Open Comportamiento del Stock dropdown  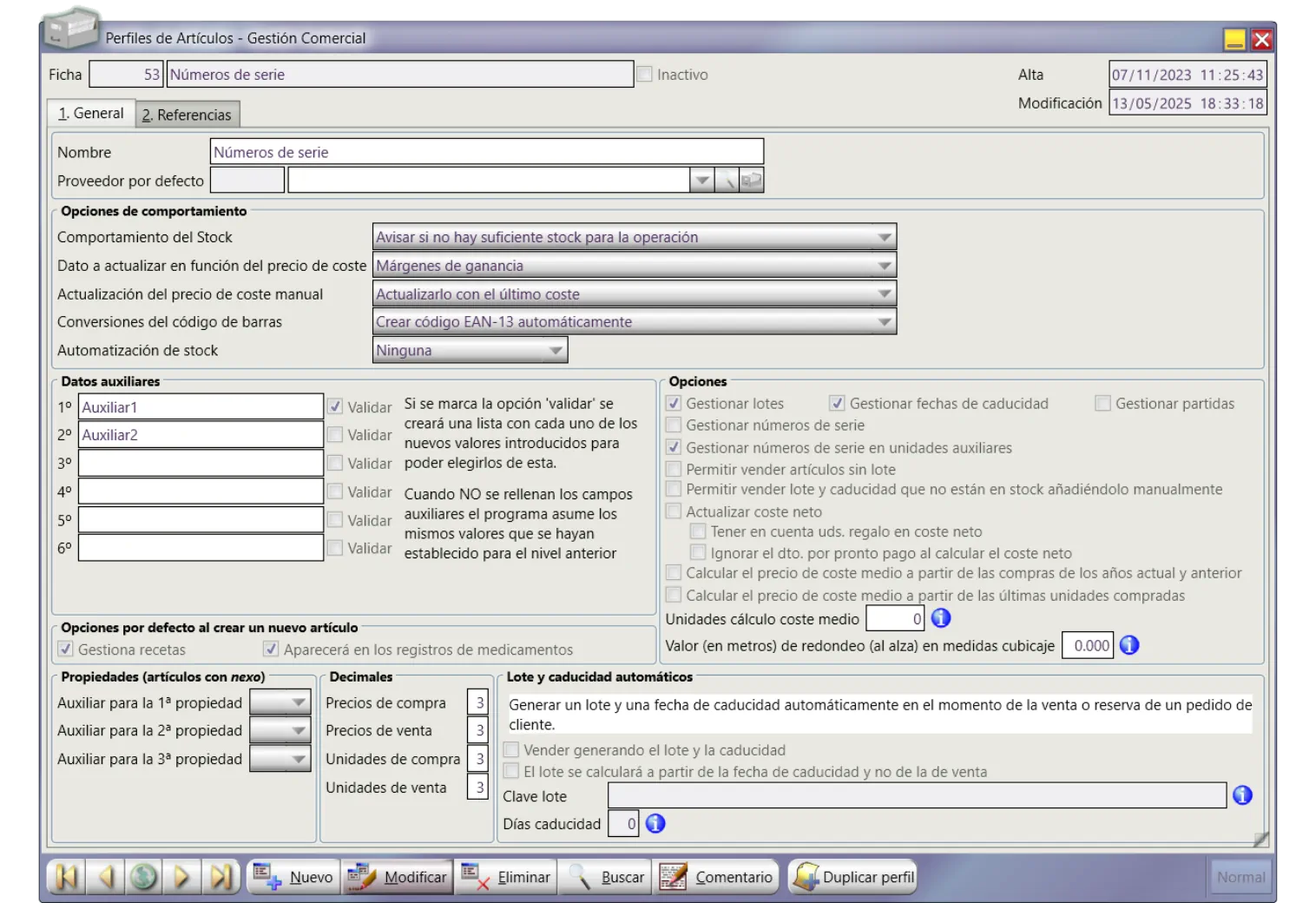coord(635,237)
